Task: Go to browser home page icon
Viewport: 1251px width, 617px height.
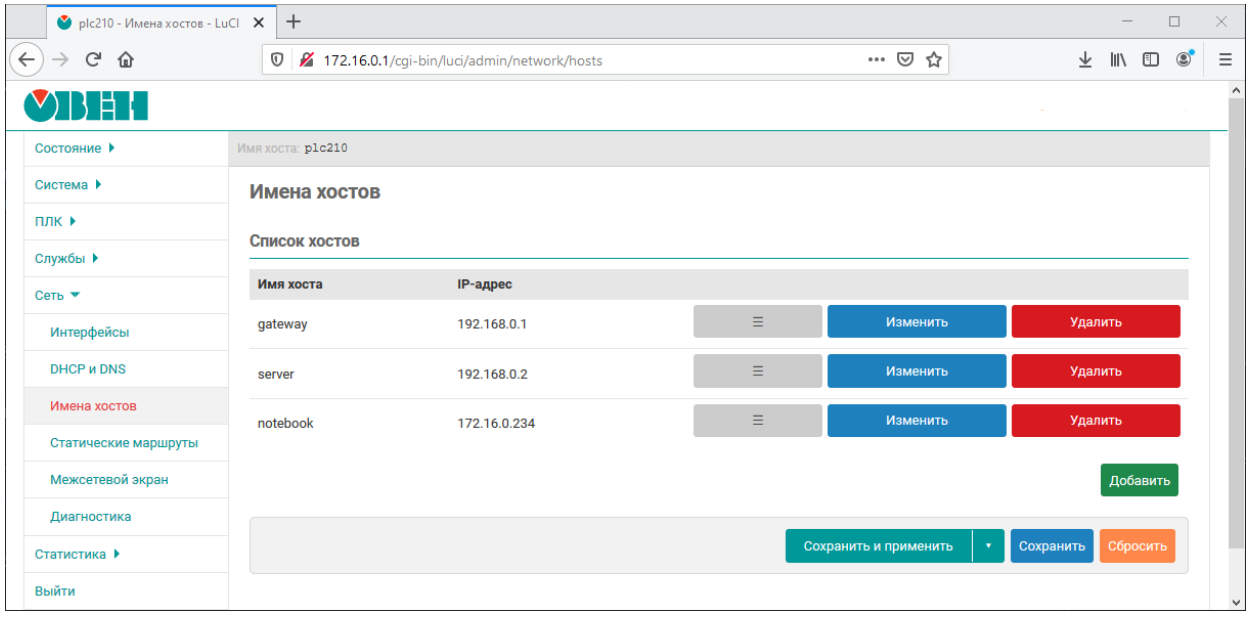Action: pos(126,60)
